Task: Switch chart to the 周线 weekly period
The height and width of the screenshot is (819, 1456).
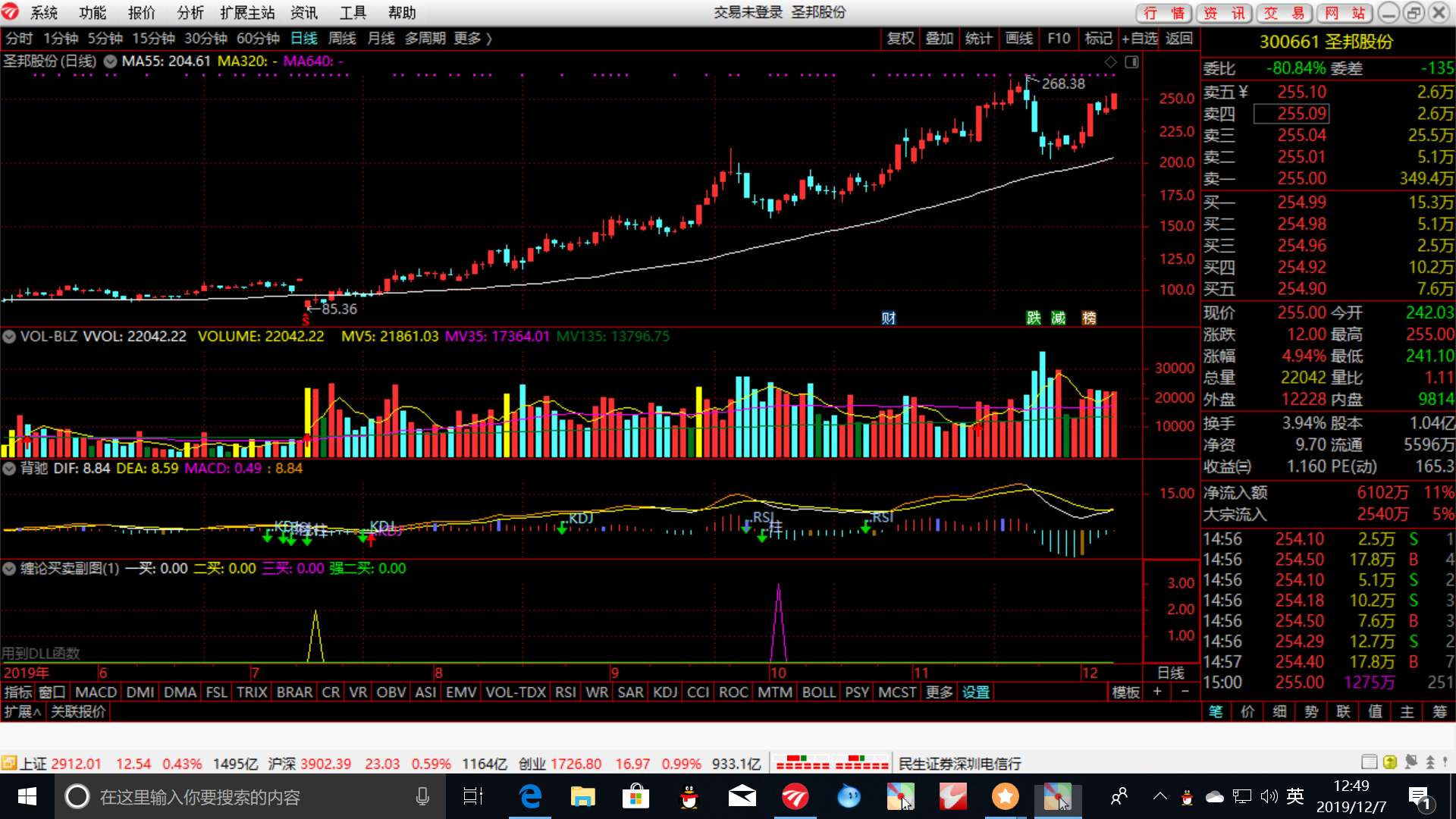Action: click(x=342, y=39)
